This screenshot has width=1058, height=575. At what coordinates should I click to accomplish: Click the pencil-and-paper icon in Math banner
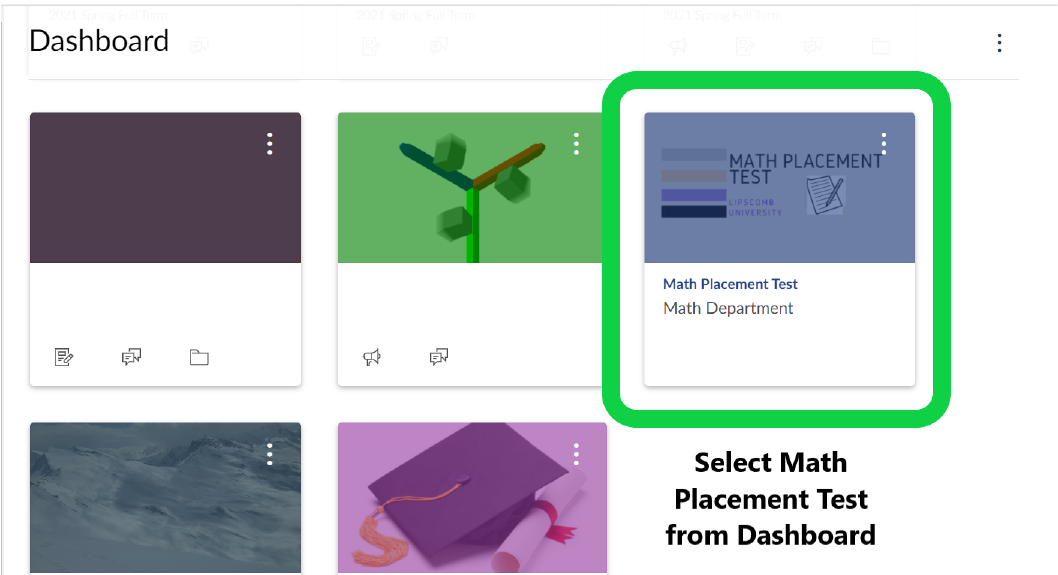pos(826,195)
